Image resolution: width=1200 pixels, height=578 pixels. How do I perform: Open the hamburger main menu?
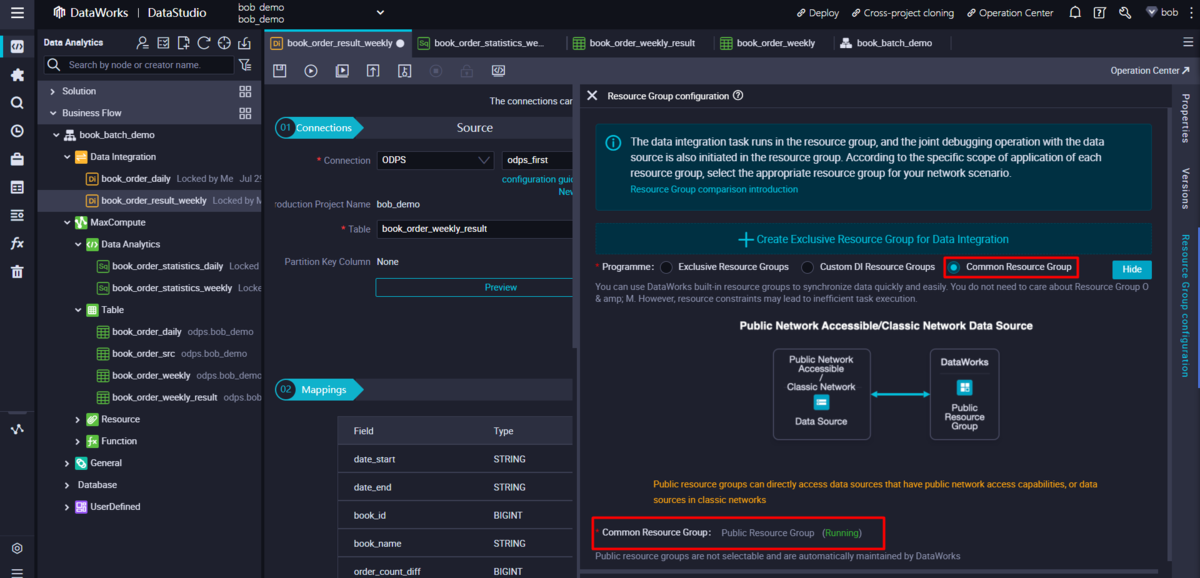pos(17,13)
